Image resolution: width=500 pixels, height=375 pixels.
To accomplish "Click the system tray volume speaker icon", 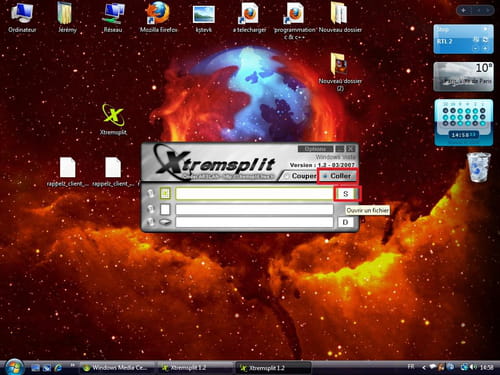I will point(472,367).
